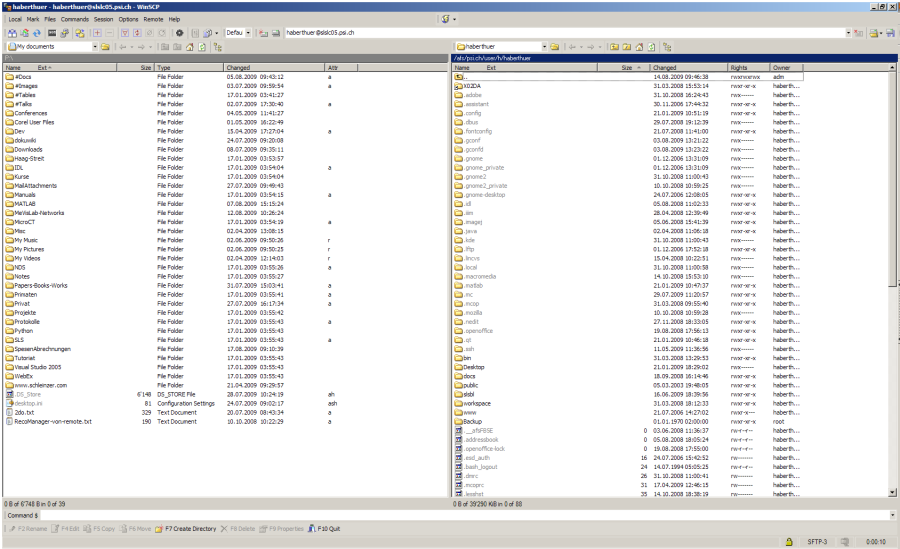Click the Close Session red-x icon

[859, 33]
